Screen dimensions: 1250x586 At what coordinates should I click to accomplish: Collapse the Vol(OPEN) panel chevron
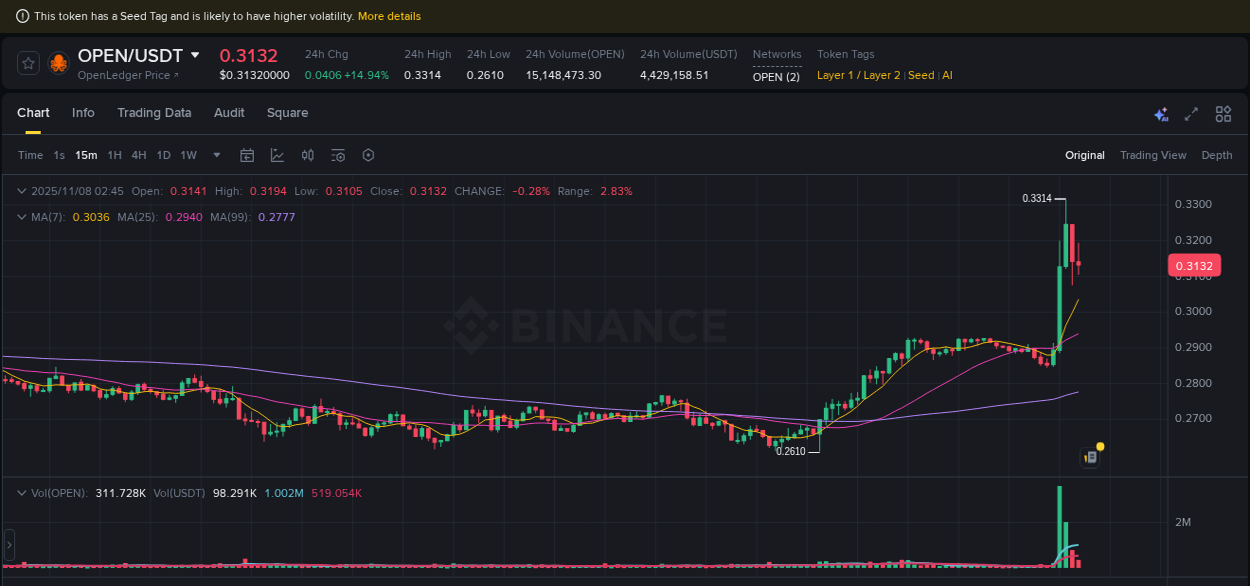(22, 492)
